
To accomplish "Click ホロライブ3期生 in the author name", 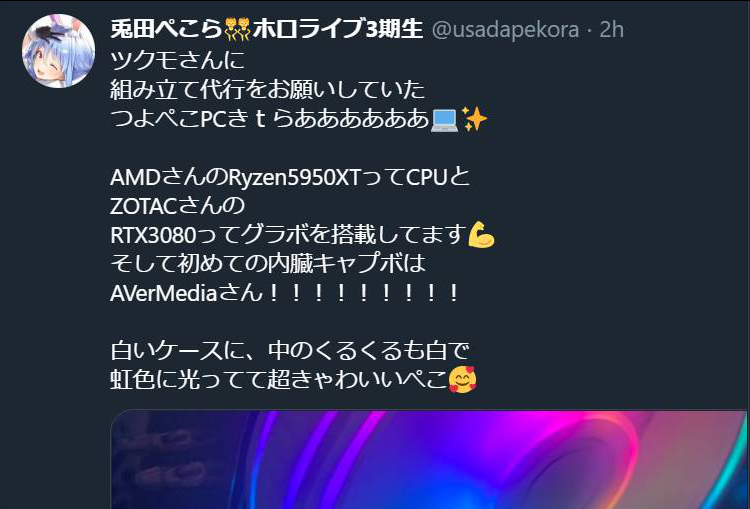I will click(338, 29).
